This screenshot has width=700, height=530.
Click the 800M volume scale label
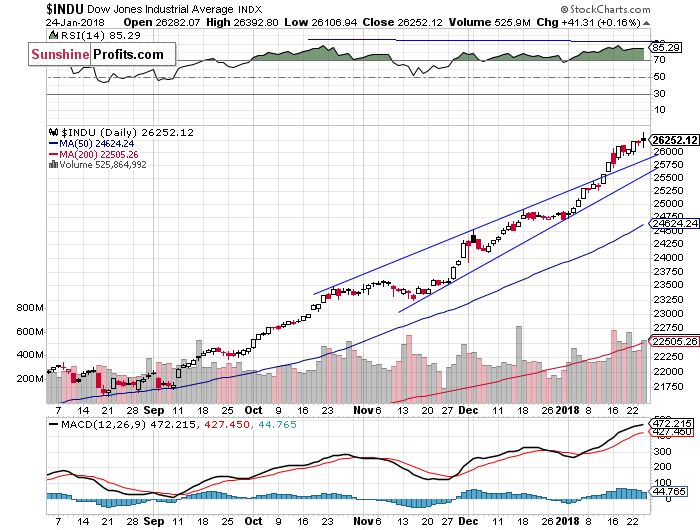tap(30, 308)
